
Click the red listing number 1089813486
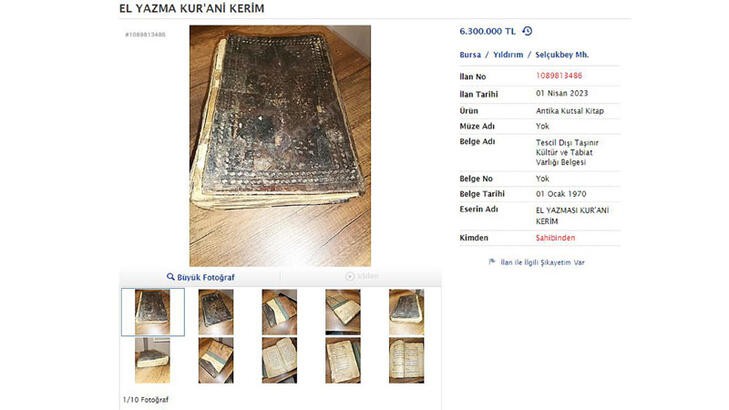(559, 75)
